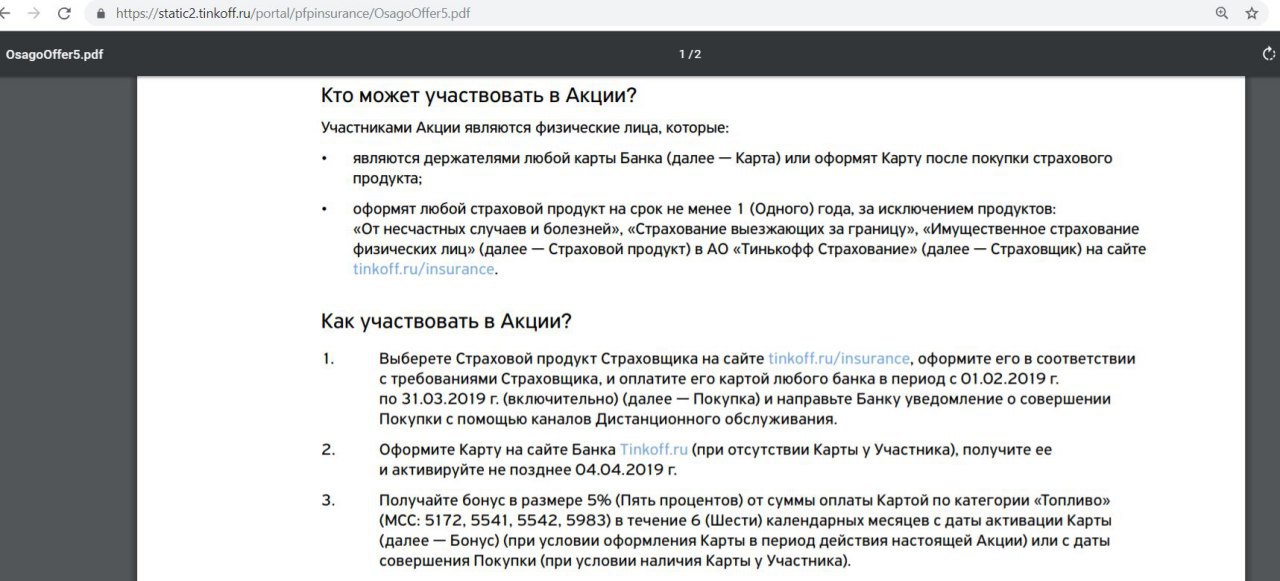
Task: Open the Tinkoff.ru link in step 2
Action: click(x=653, y=450)
